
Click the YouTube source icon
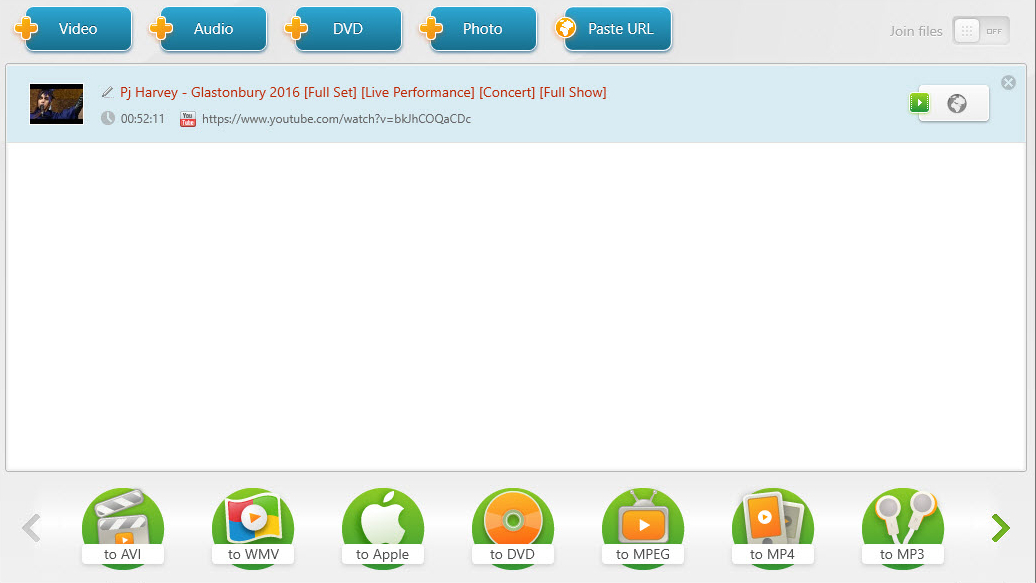point(188,119)
